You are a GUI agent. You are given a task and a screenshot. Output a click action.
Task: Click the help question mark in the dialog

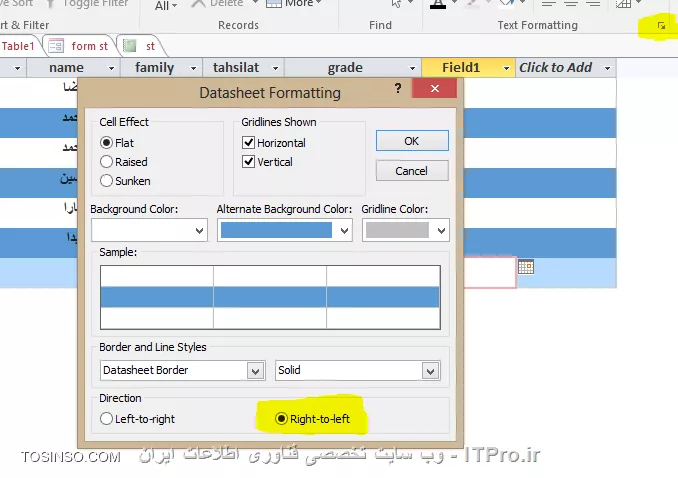click(x=398, y=92)
